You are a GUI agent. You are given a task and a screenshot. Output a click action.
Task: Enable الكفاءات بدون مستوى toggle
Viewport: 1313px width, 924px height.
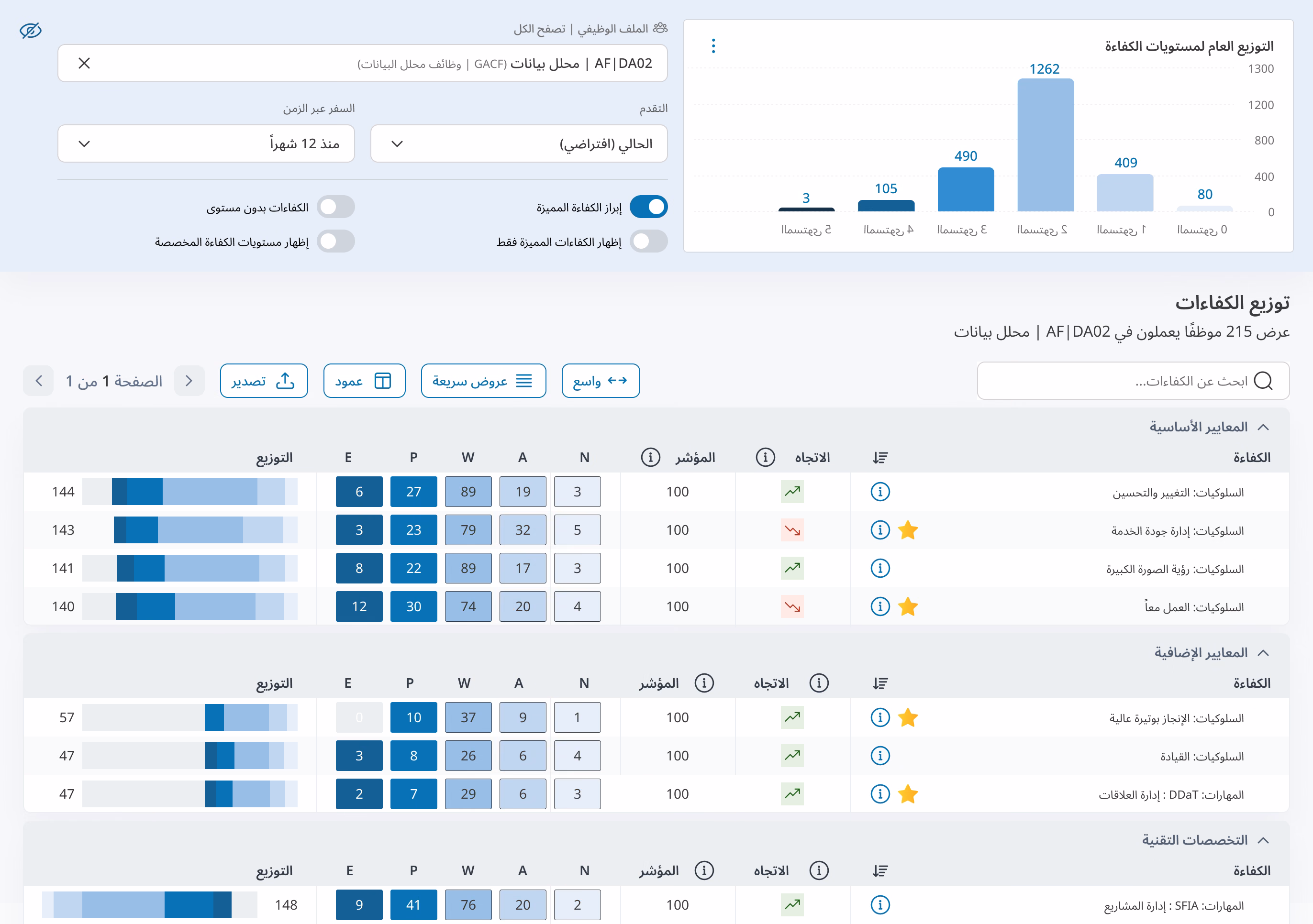[336, 207]
